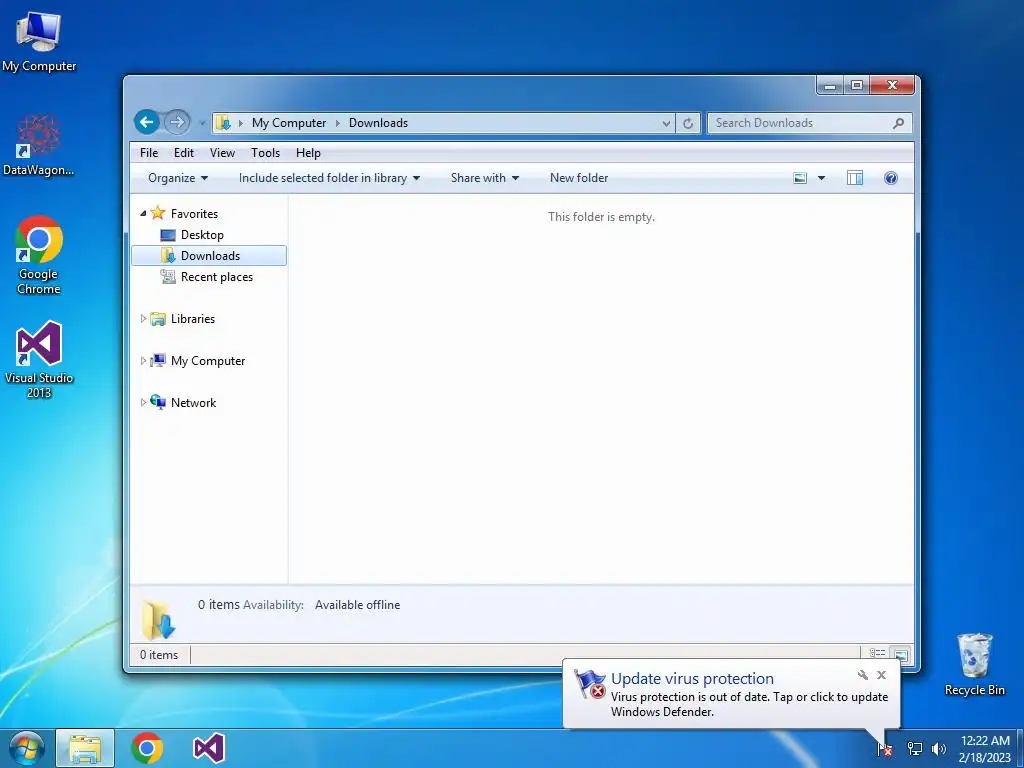1024x768 pixels.
Task: Select Recent places under Favorites
Action: (216, 277)
